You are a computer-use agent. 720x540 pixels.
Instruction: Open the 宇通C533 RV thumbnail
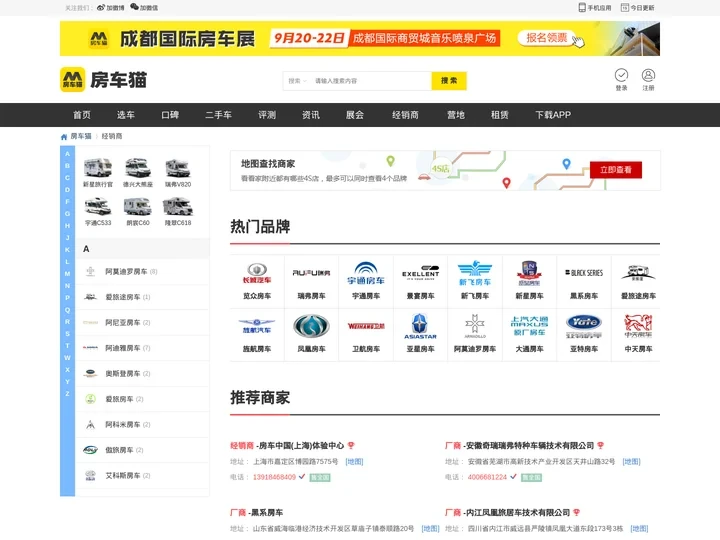(x=98, y=206)
